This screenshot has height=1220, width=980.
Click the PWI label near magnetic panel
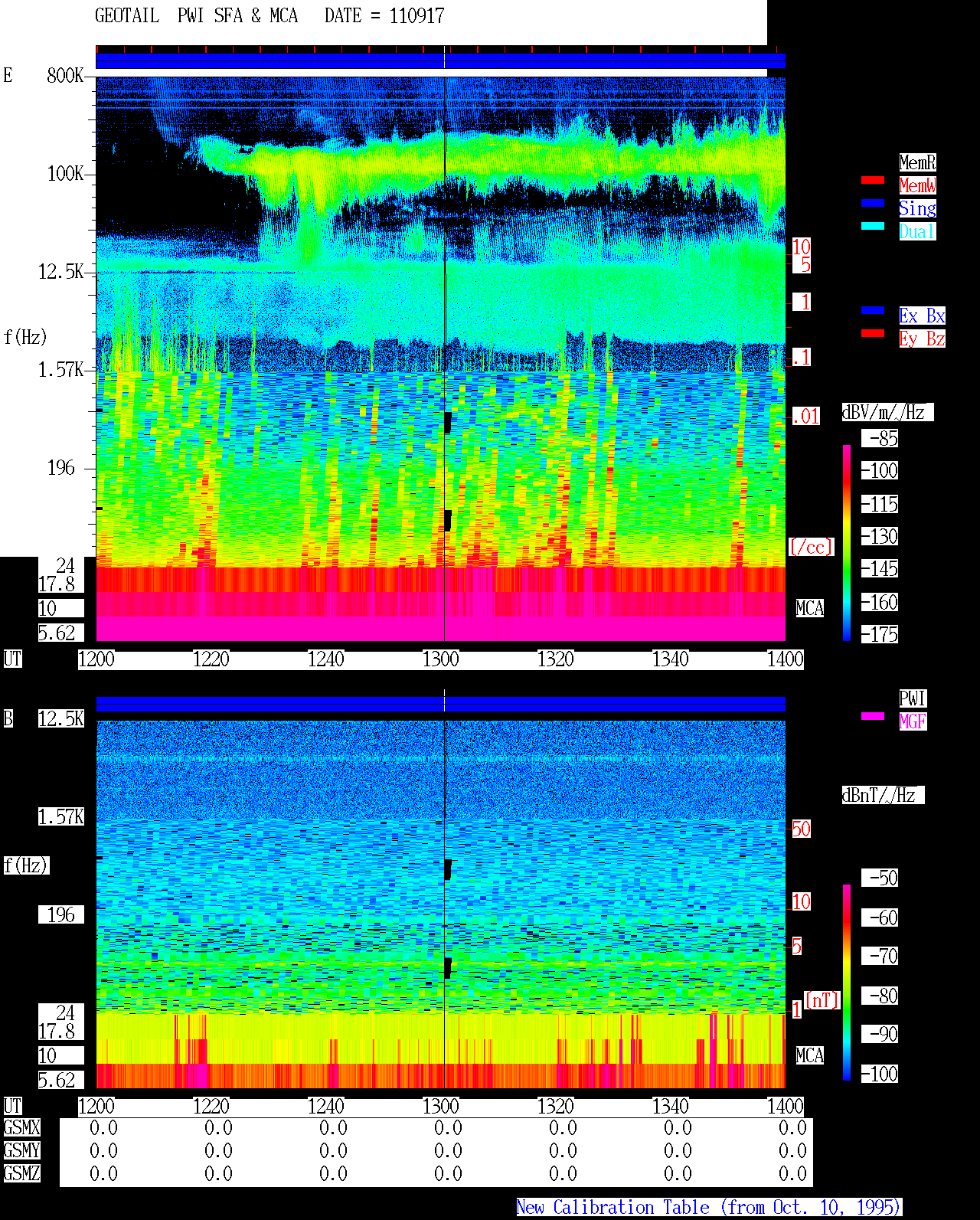pyautogui.click(x=913, y=698)
